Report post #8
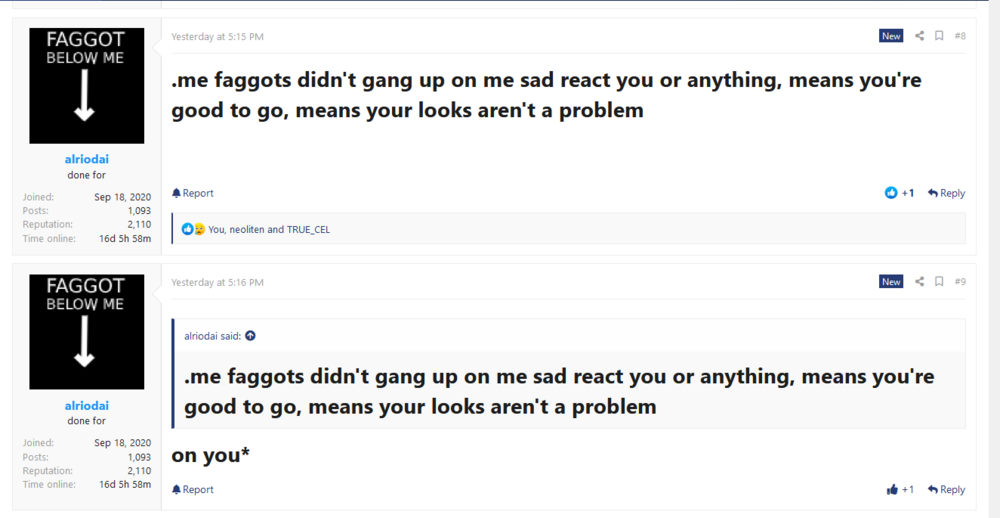This screenshot has width=1000, height=518. (193, 193)
